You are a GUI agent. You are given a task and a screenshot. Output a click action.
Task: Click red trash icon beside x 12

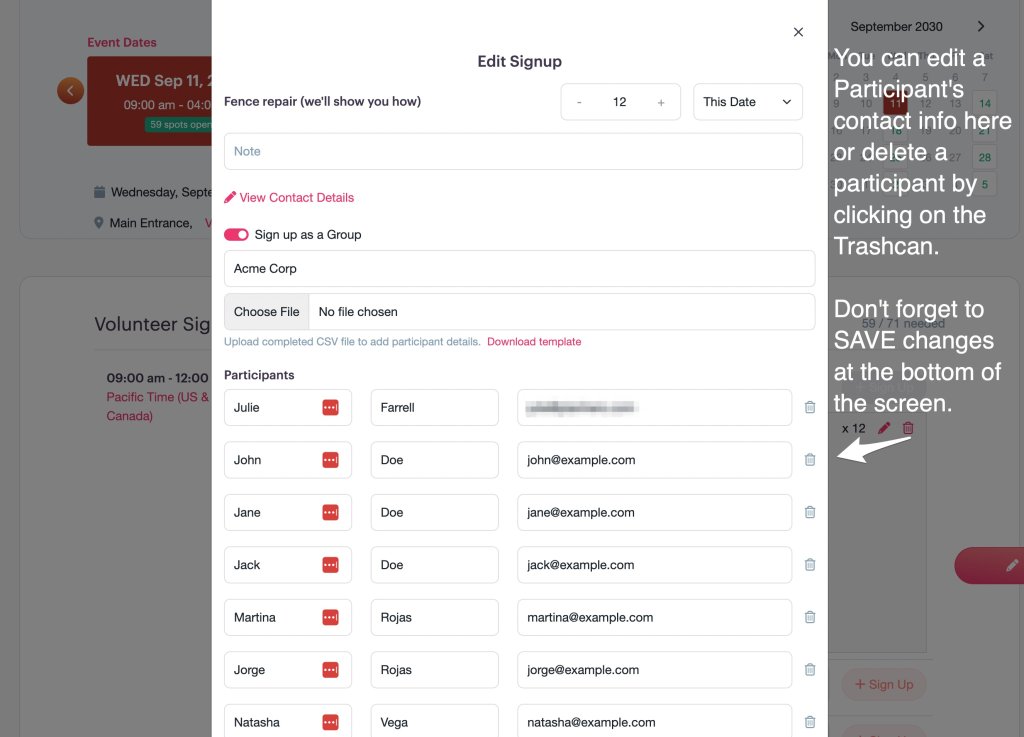(x=908, y=428)
